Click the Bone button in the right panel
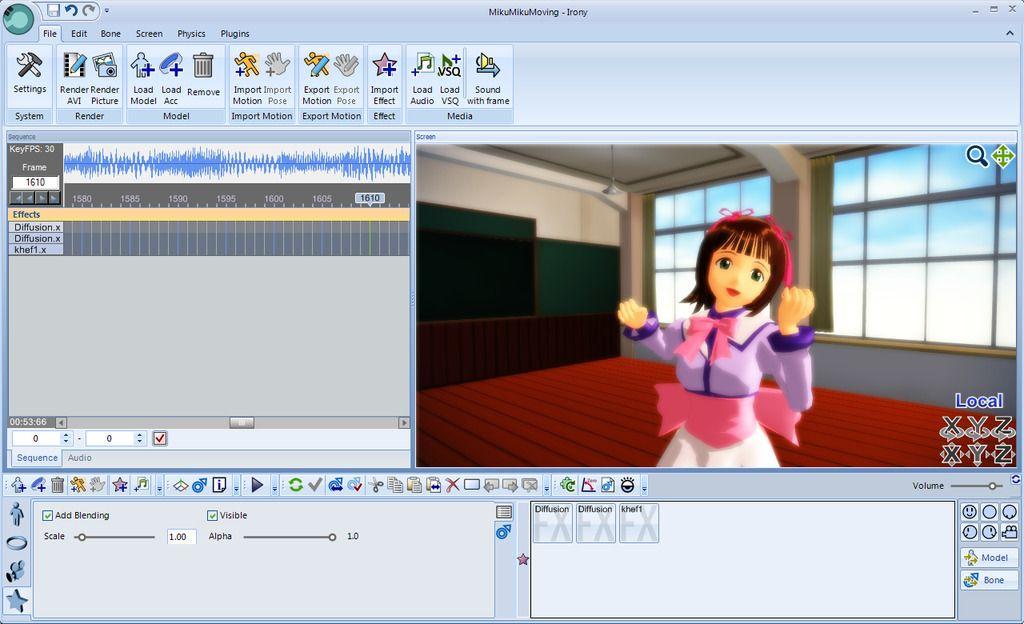The image size is (1024, 624). (x=989, y=580)
